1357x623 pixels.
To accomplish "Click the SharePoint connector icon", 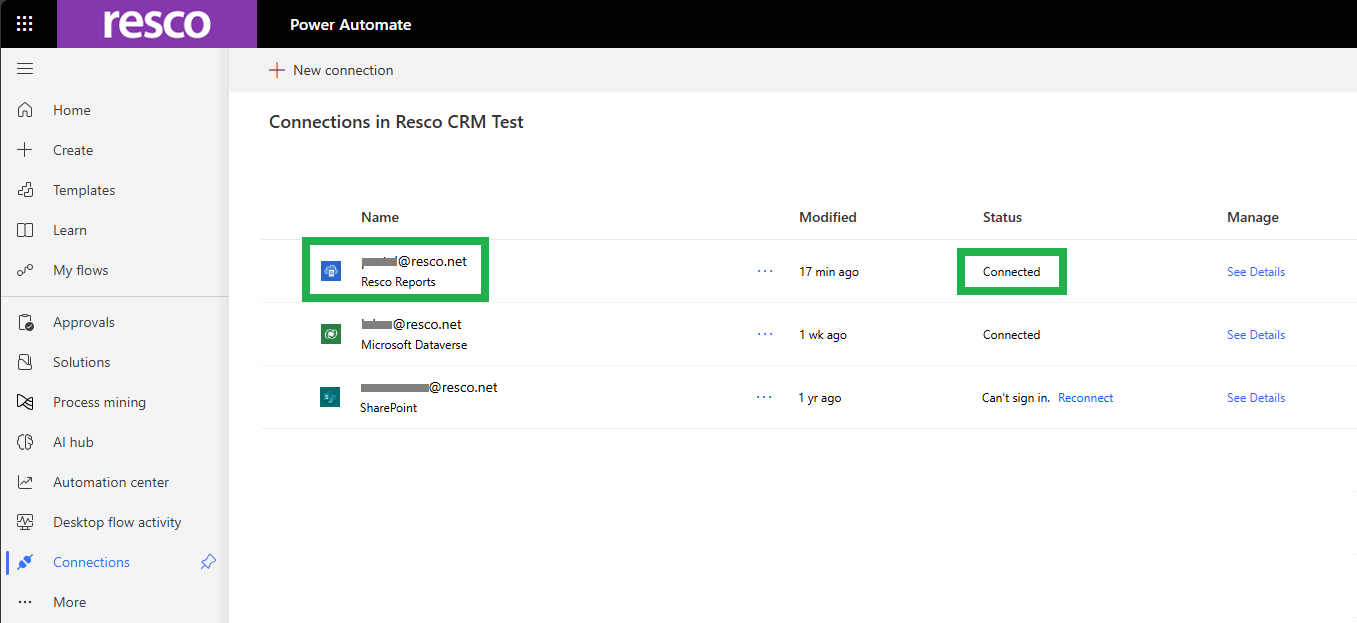I will (x=330, y=397).
